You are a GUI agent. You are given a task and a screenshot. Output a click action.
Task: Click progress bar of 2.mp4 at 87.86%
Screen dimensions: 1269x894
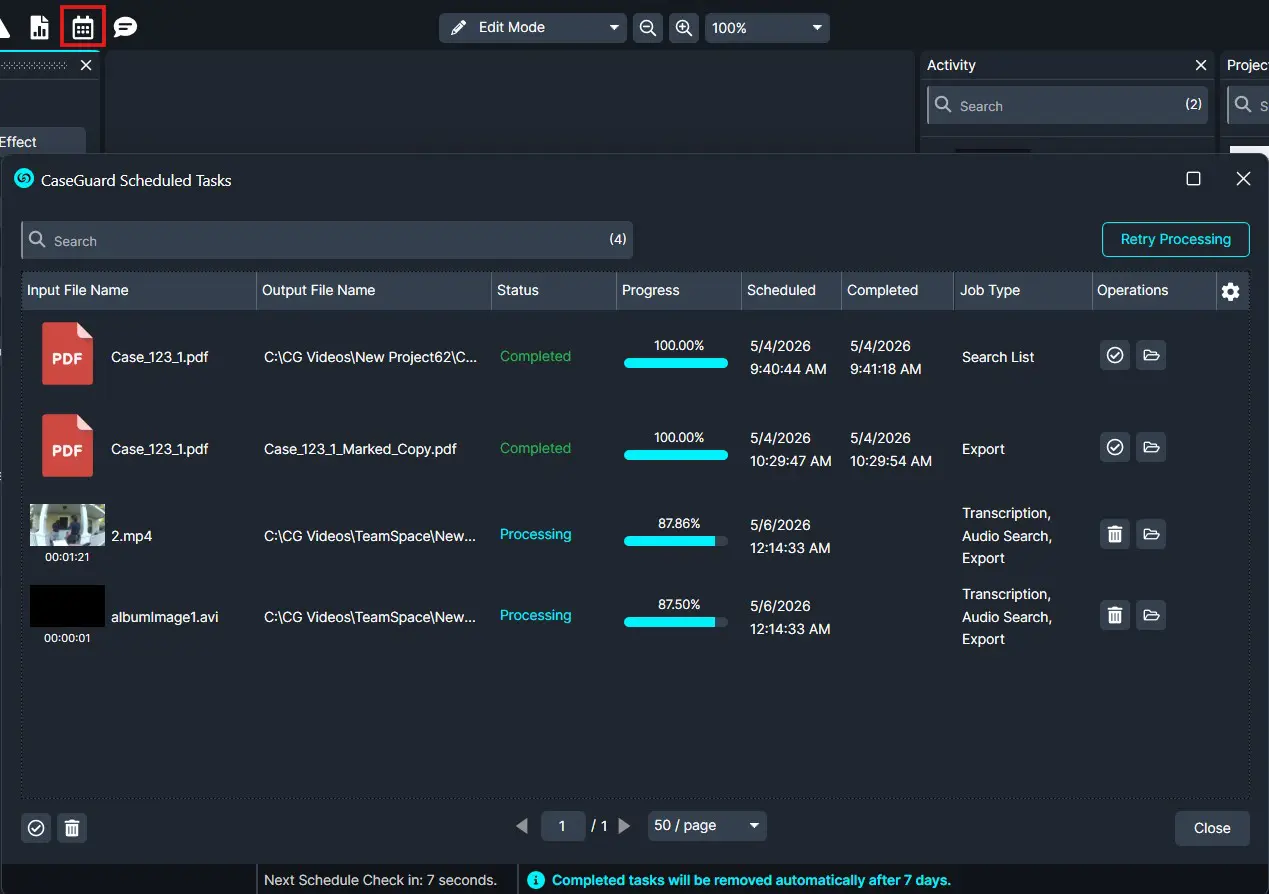676,541
